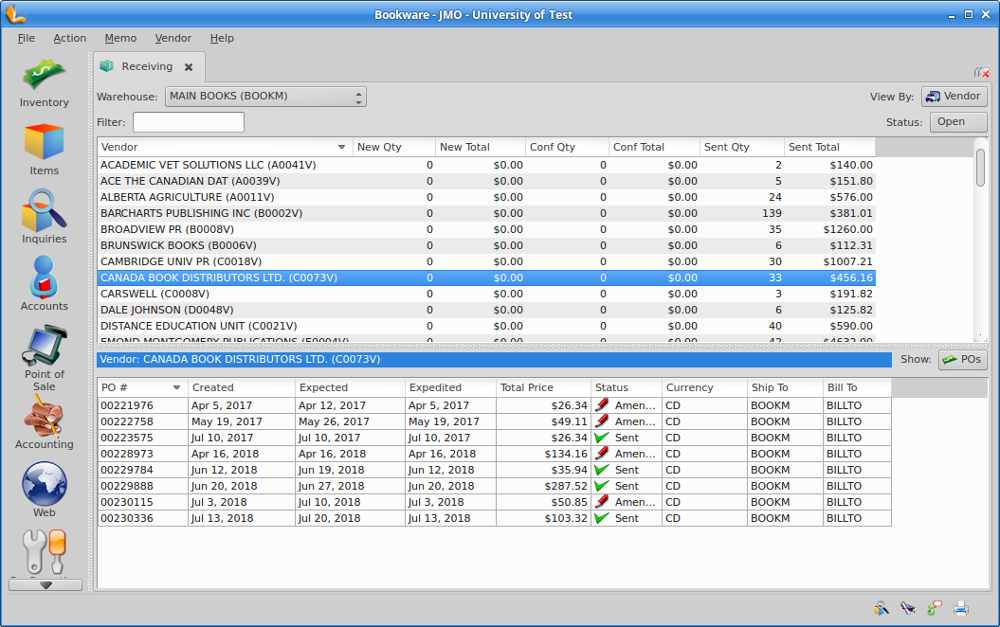This screenshot has width=1000, height=627.
Task: Close the Receiving tab
Action: click(188, 67)
